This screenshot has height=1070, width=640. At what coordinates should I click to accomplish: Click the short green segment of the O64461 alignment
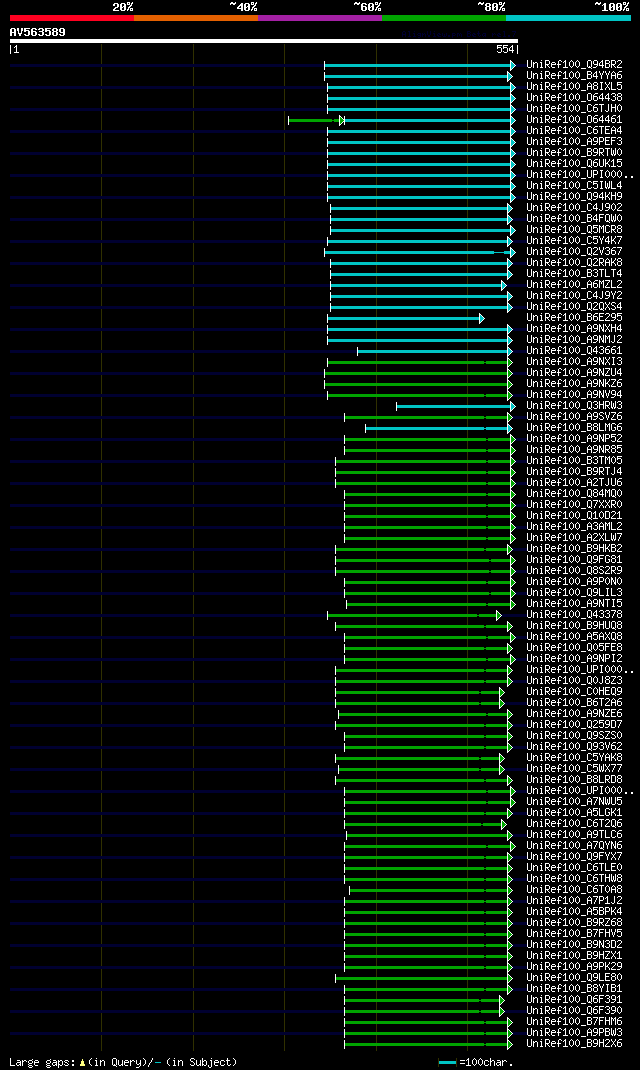[315, 121]
